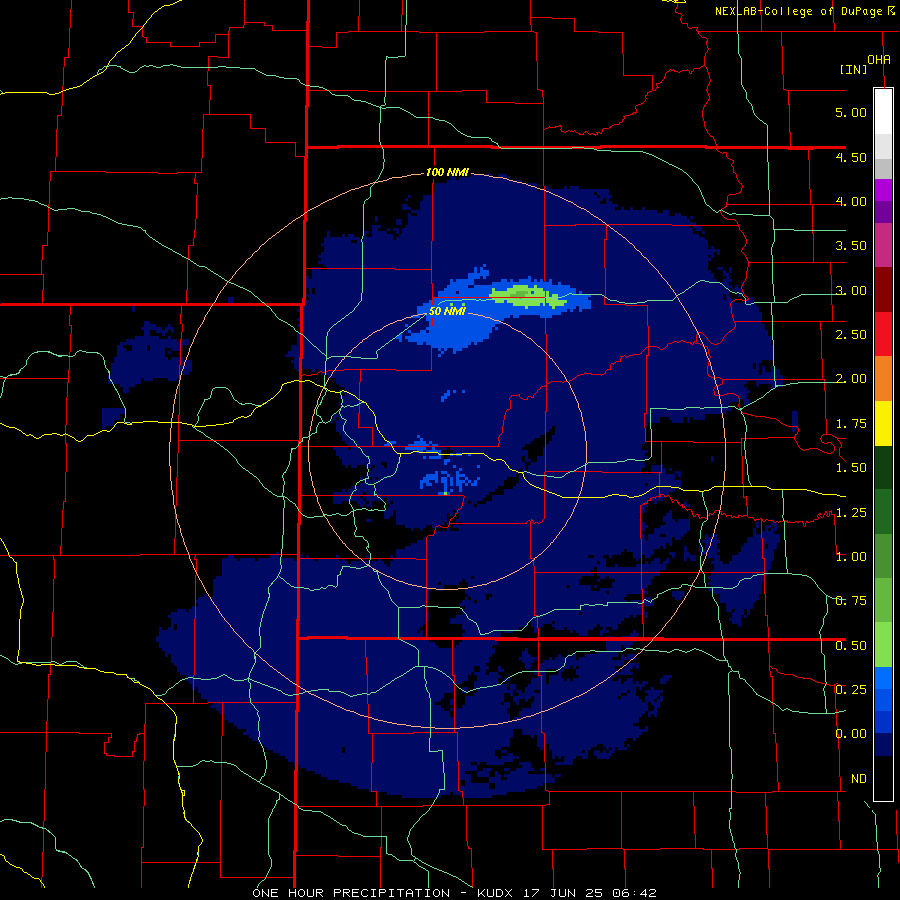Image resolution: width=900 pixels, height=900 pixels.
Task: Select the 0.00 legend value
Action: tap(851, 734)
